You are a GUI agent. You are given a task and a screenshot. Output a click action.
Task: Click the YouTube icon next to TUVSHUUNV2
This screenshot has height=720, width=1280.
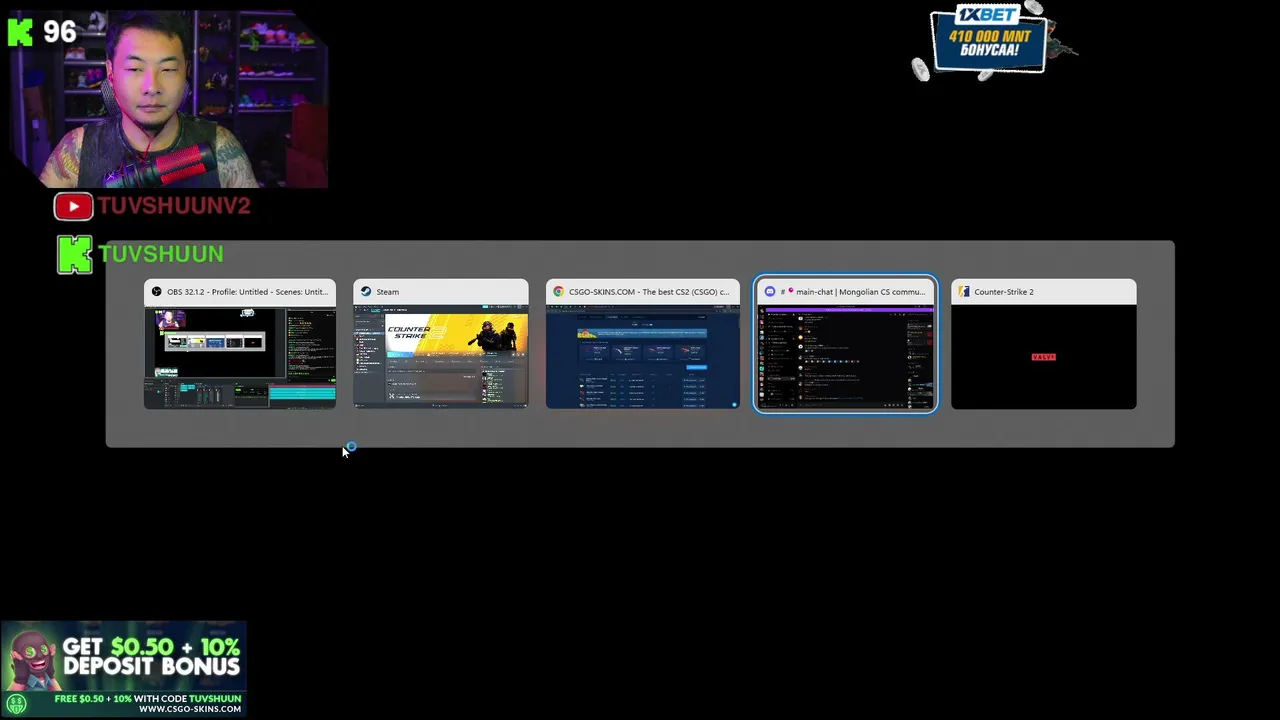[x=74, y=206]
